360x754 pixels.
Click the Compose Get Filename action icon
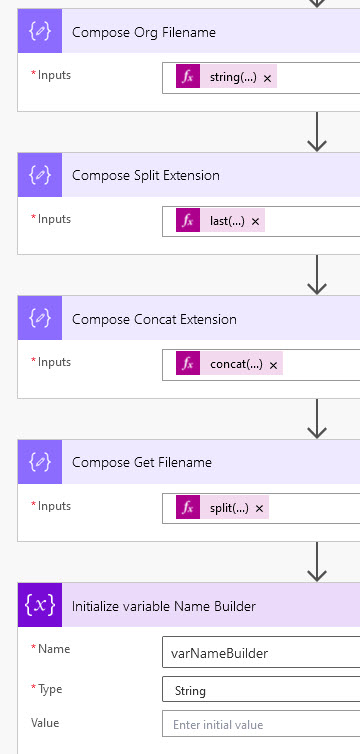tap(40, 462)
